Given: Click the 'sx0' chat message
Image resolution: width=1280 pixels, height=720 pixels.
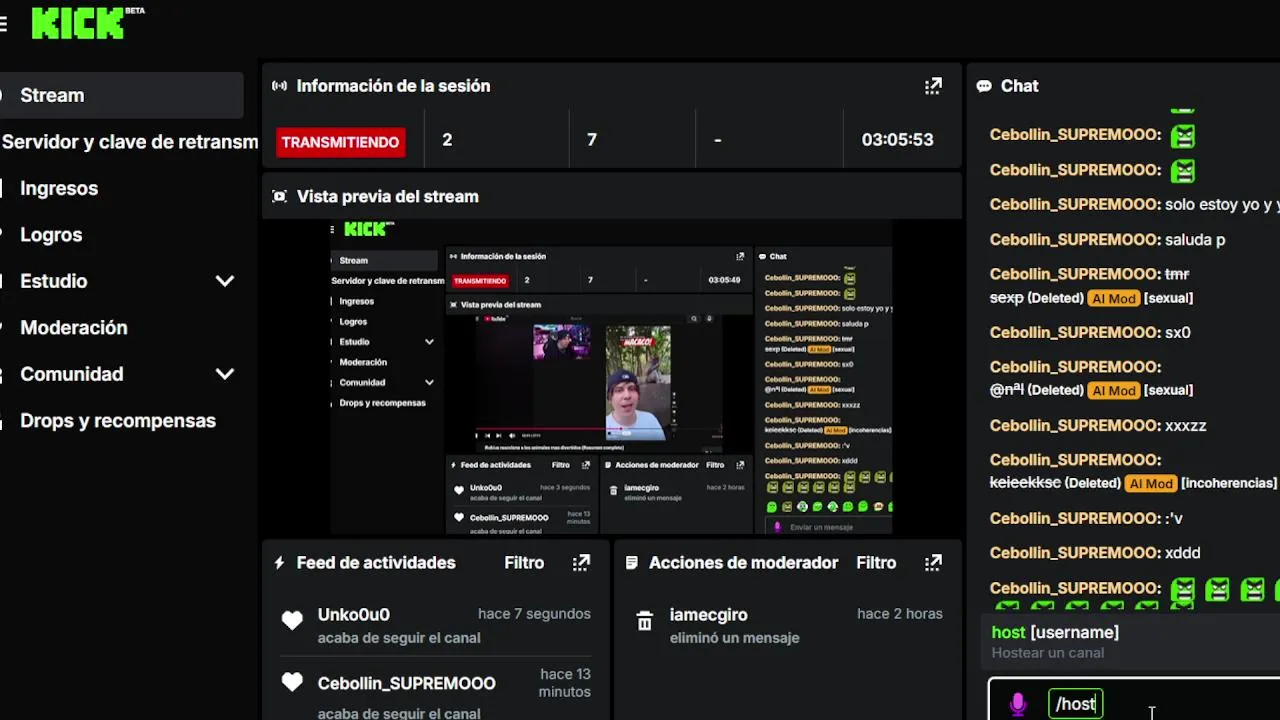Looking at the screenshot, I should (1178, 333).
